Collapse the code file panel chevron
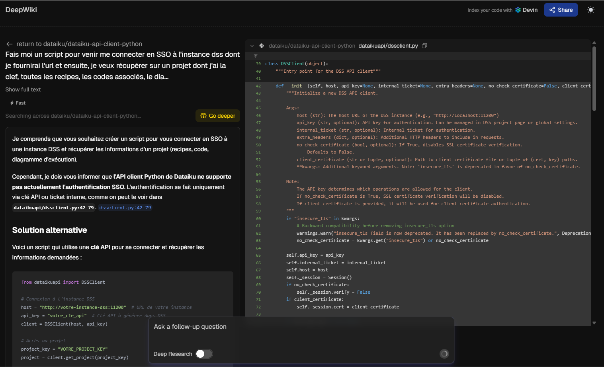 pos(252,46)
